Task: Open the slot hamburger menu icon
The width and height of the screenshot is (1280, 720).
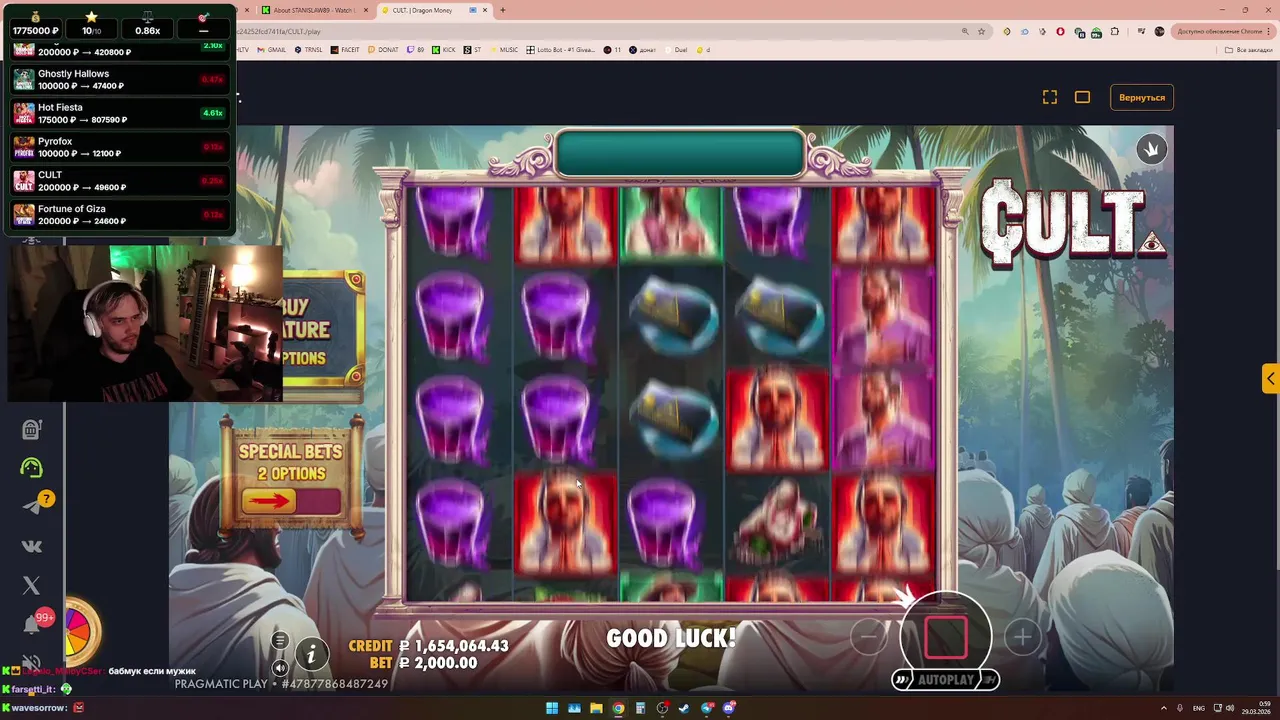Action: point(280,641)
